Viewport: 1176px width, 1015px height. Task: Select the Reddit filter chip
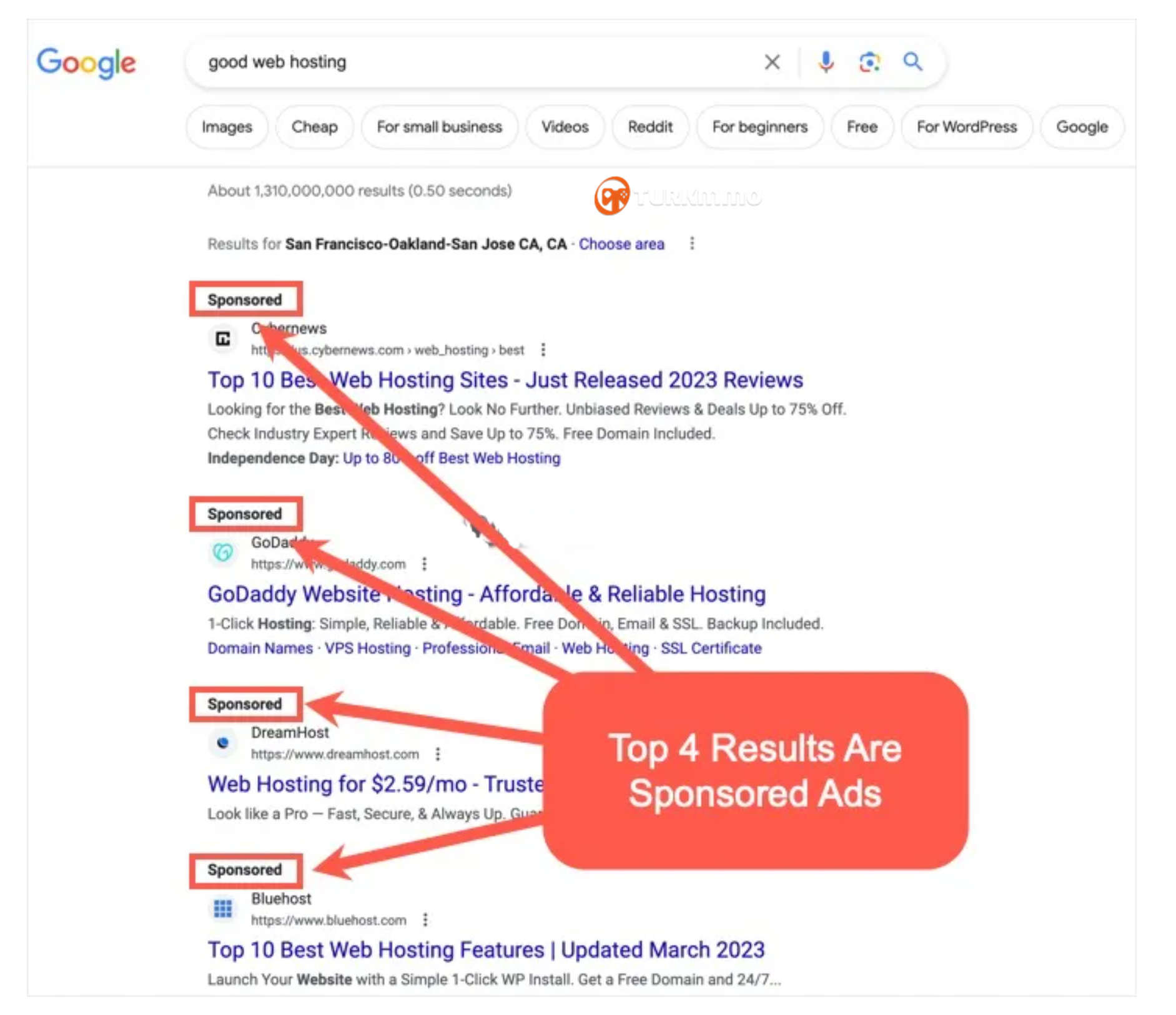click(x=650, y=127)
